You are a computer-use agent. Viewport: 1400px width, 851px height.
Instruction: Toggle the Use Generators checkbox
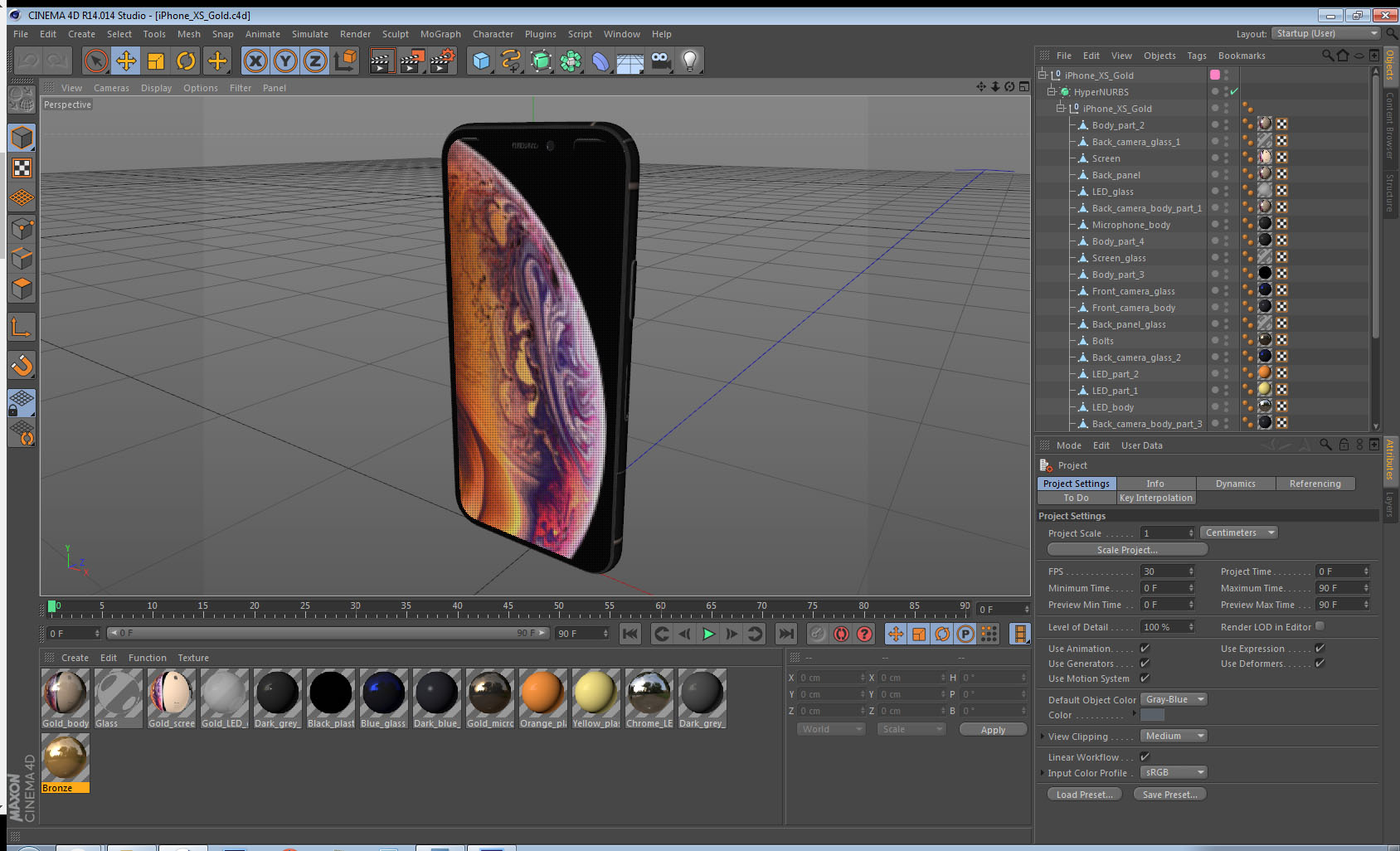(x=1145, y=663)
